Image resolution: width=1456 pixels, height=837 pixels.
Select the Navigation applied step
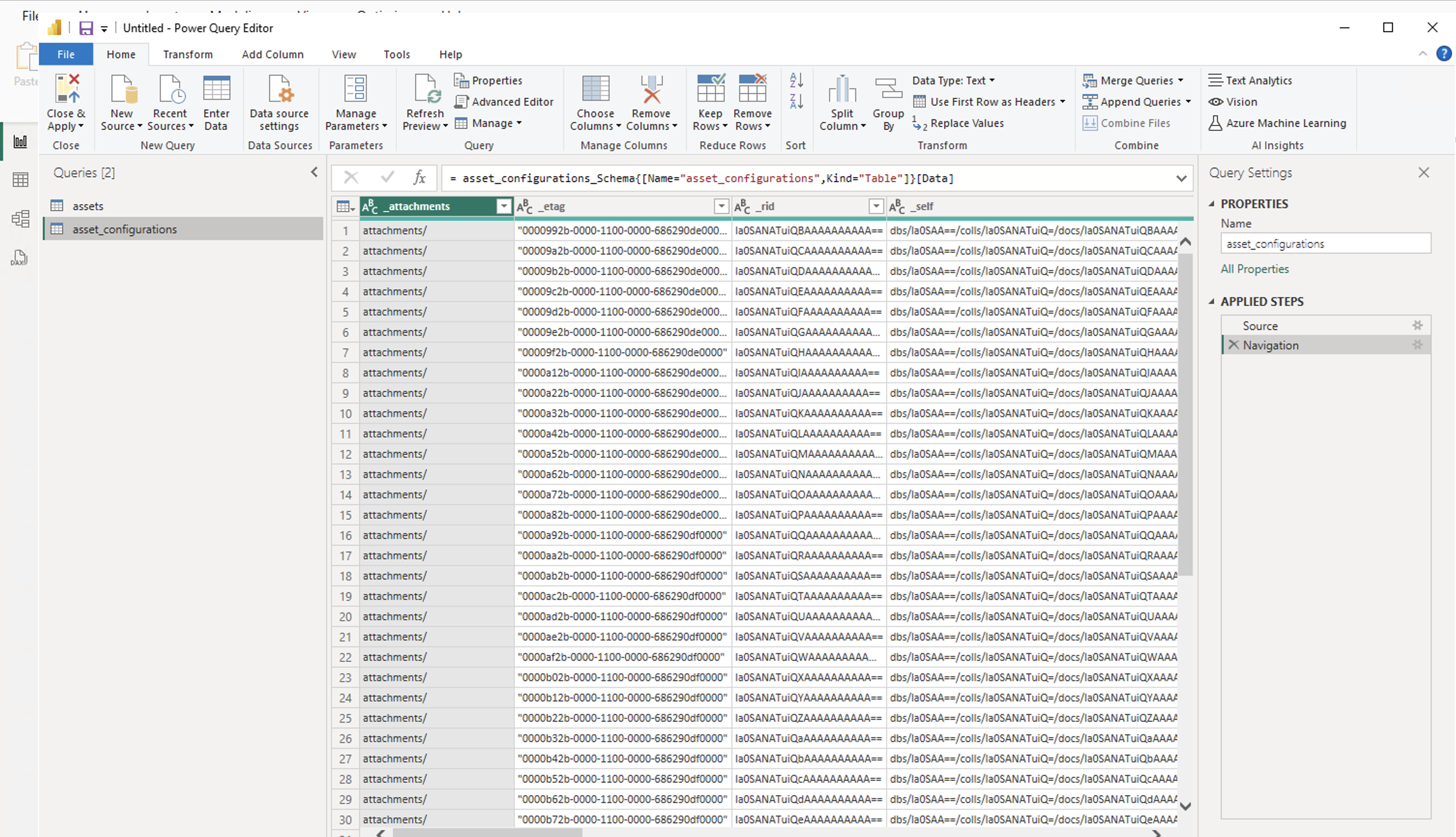[1325, 345]
